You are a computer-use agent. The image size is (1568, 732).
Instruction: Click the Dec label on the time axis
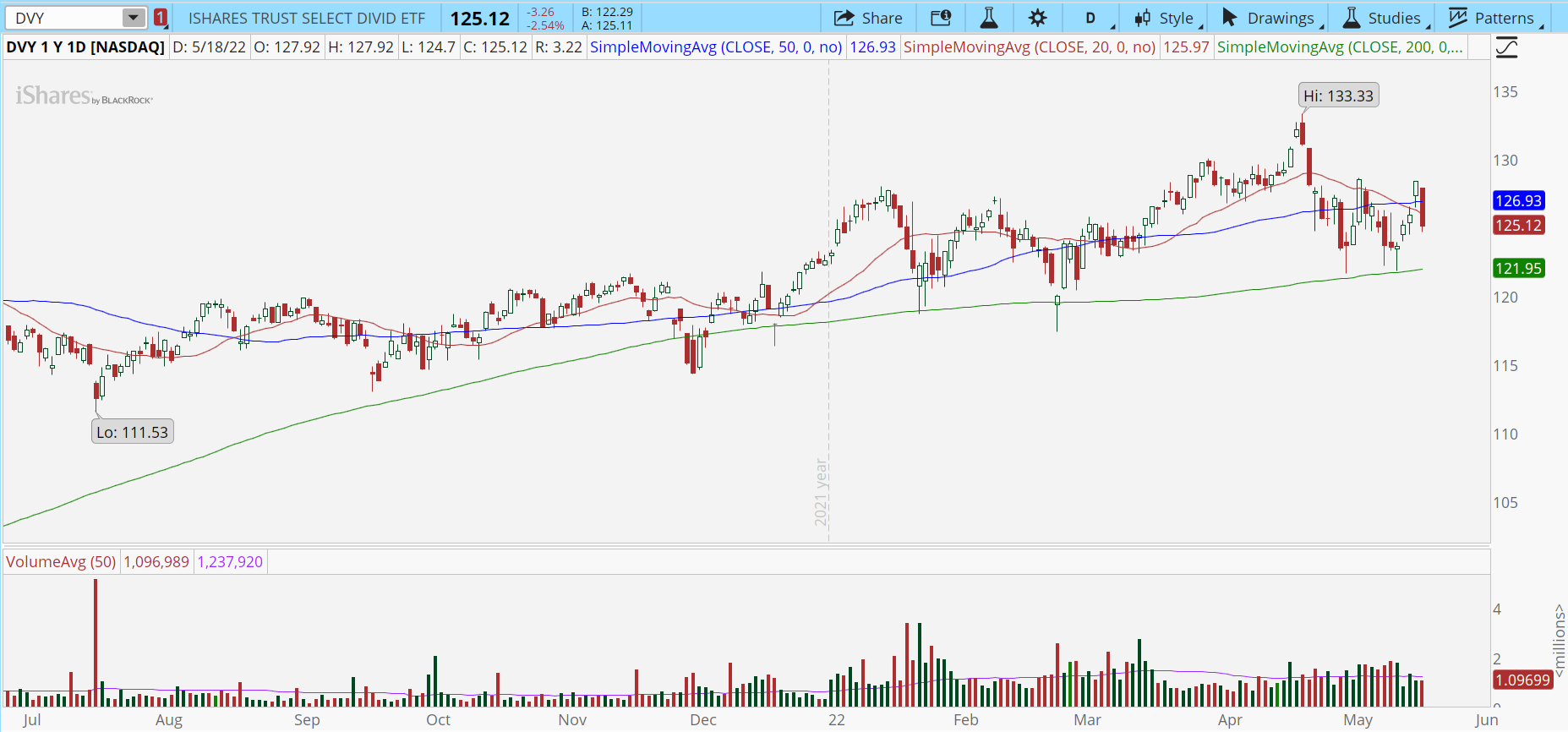coord(703,720)
